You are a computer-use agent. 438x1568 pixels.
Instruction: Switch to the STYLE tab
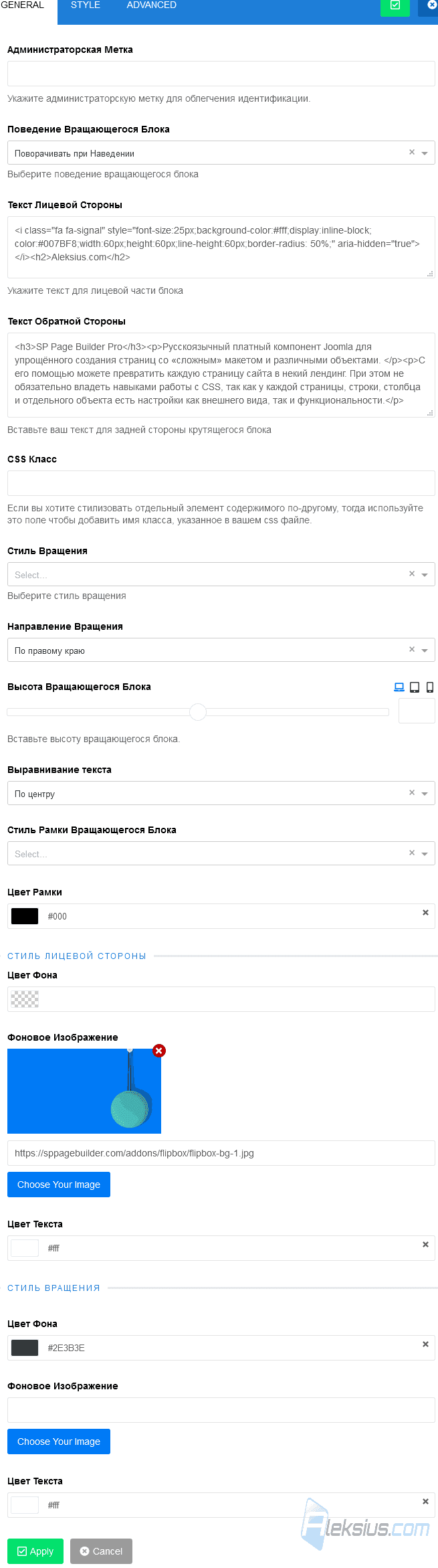point(86,5)
